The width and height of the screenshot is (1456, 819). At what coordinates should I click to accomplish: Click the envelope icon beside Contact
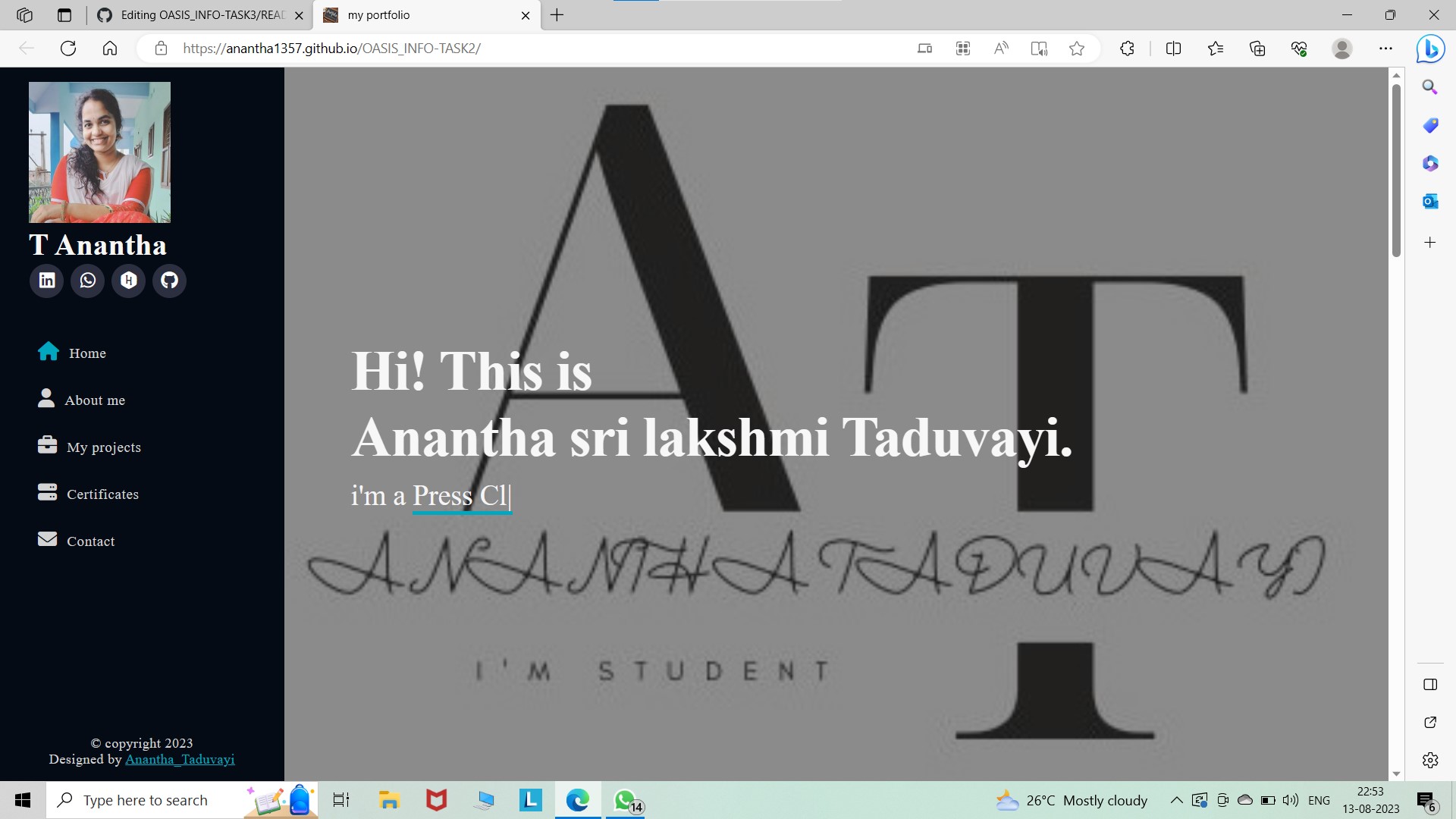pos(47,539)
